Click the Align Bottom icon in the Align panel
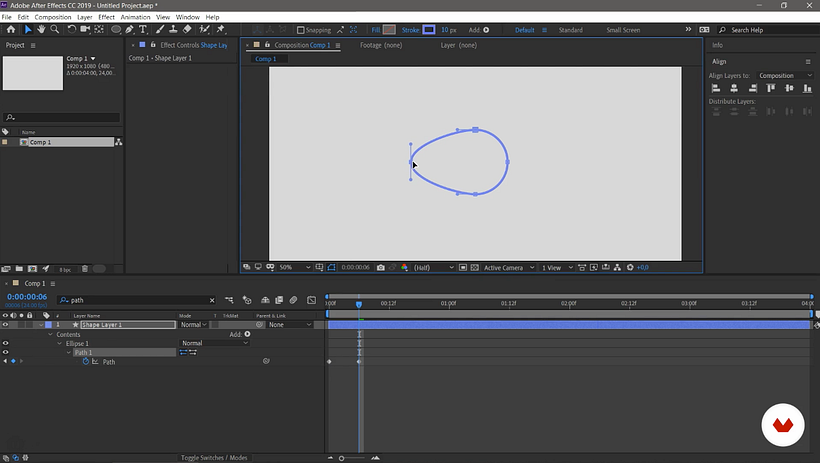 [x=807, y=88]
